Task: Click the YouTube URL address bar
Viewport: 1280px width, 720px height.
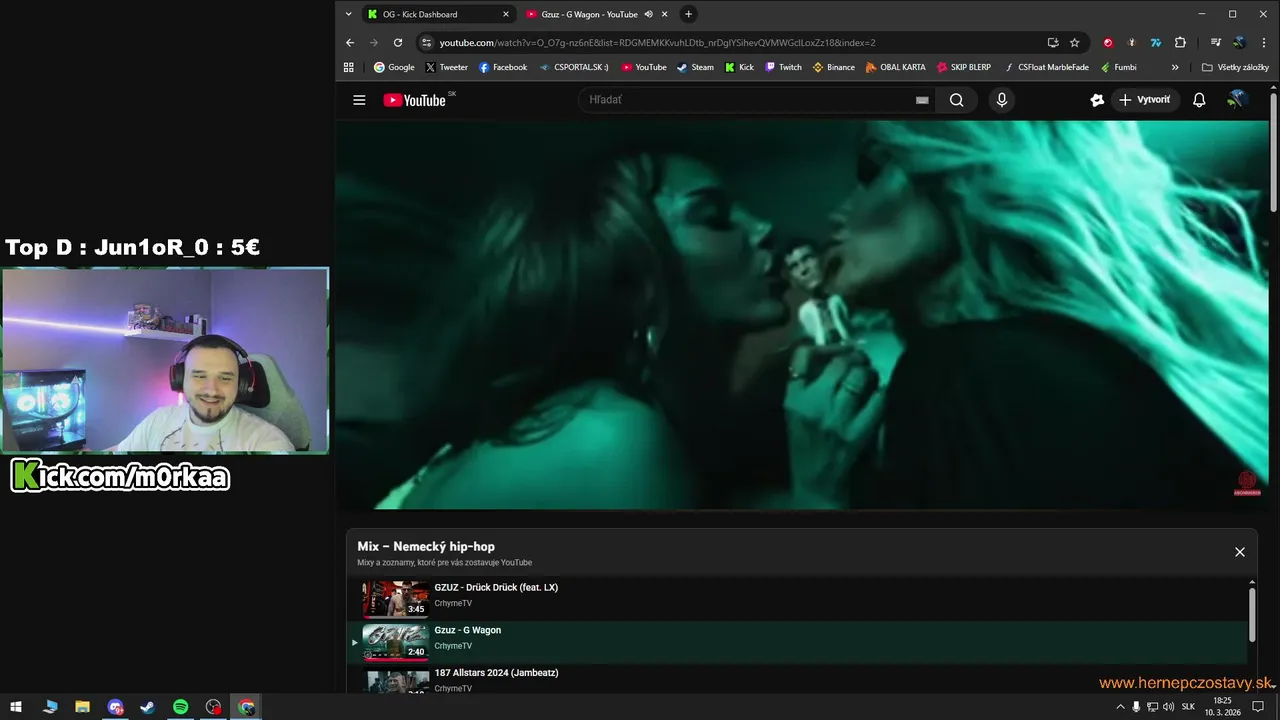Action: coord(740,42)
